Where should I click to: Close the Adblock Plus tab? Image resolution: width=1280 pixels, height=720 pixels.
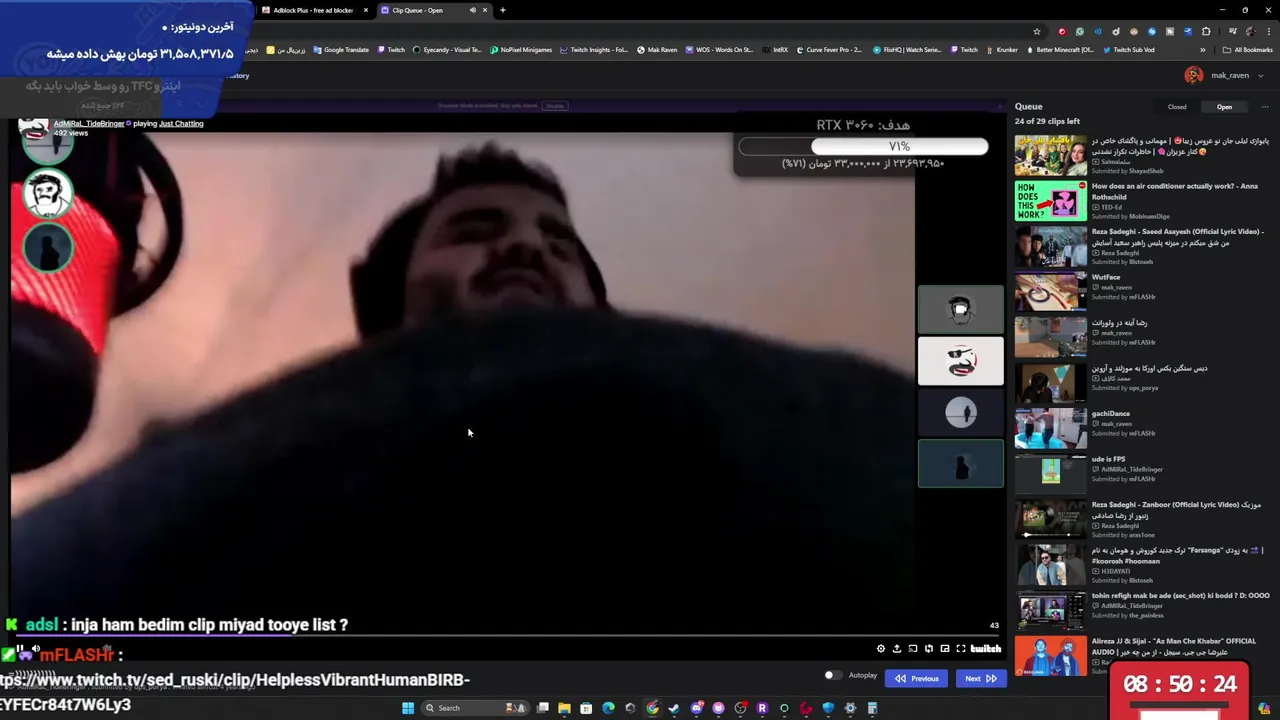coord(365,10)
